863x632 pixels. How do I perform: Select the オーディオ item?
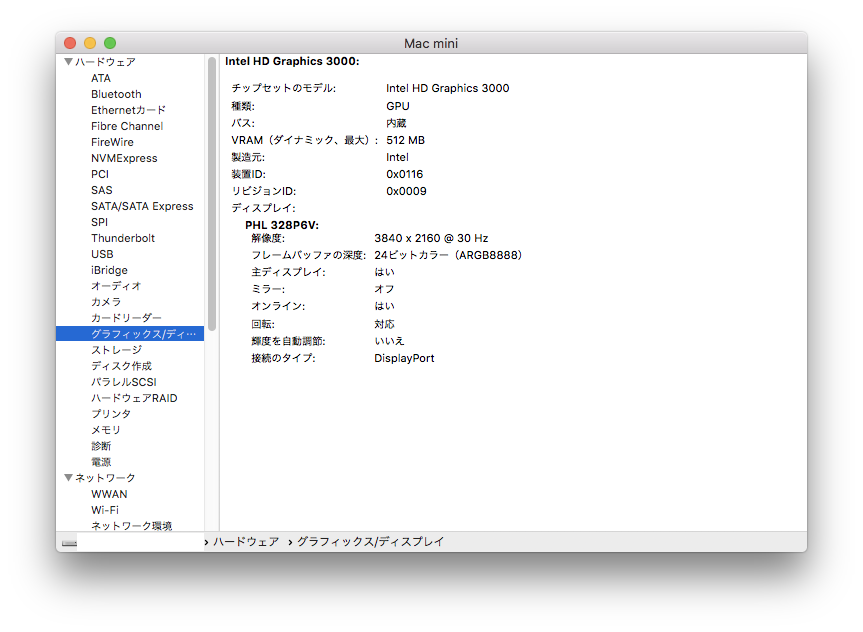116,286
